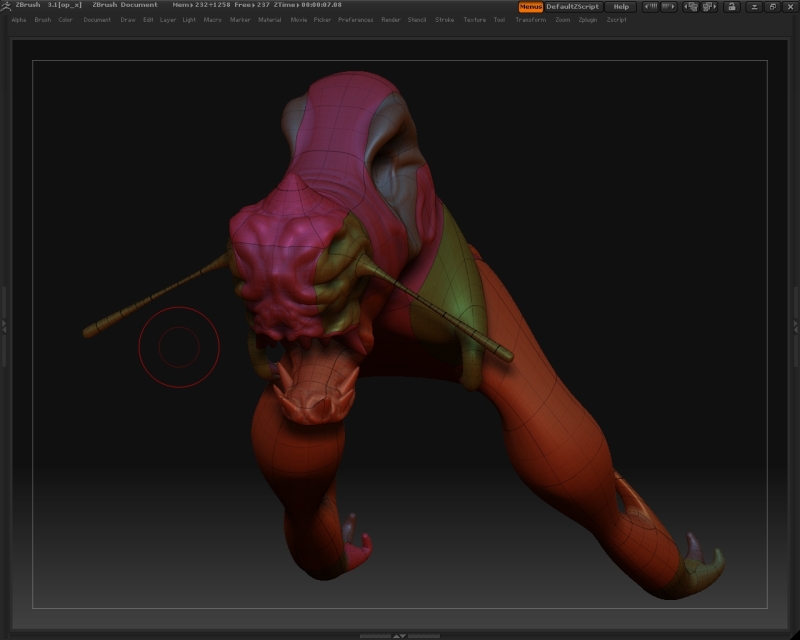The width and height of the screenshot is (800, 640).
Task: Open the Zplugin menu
Action: (588, 20)
